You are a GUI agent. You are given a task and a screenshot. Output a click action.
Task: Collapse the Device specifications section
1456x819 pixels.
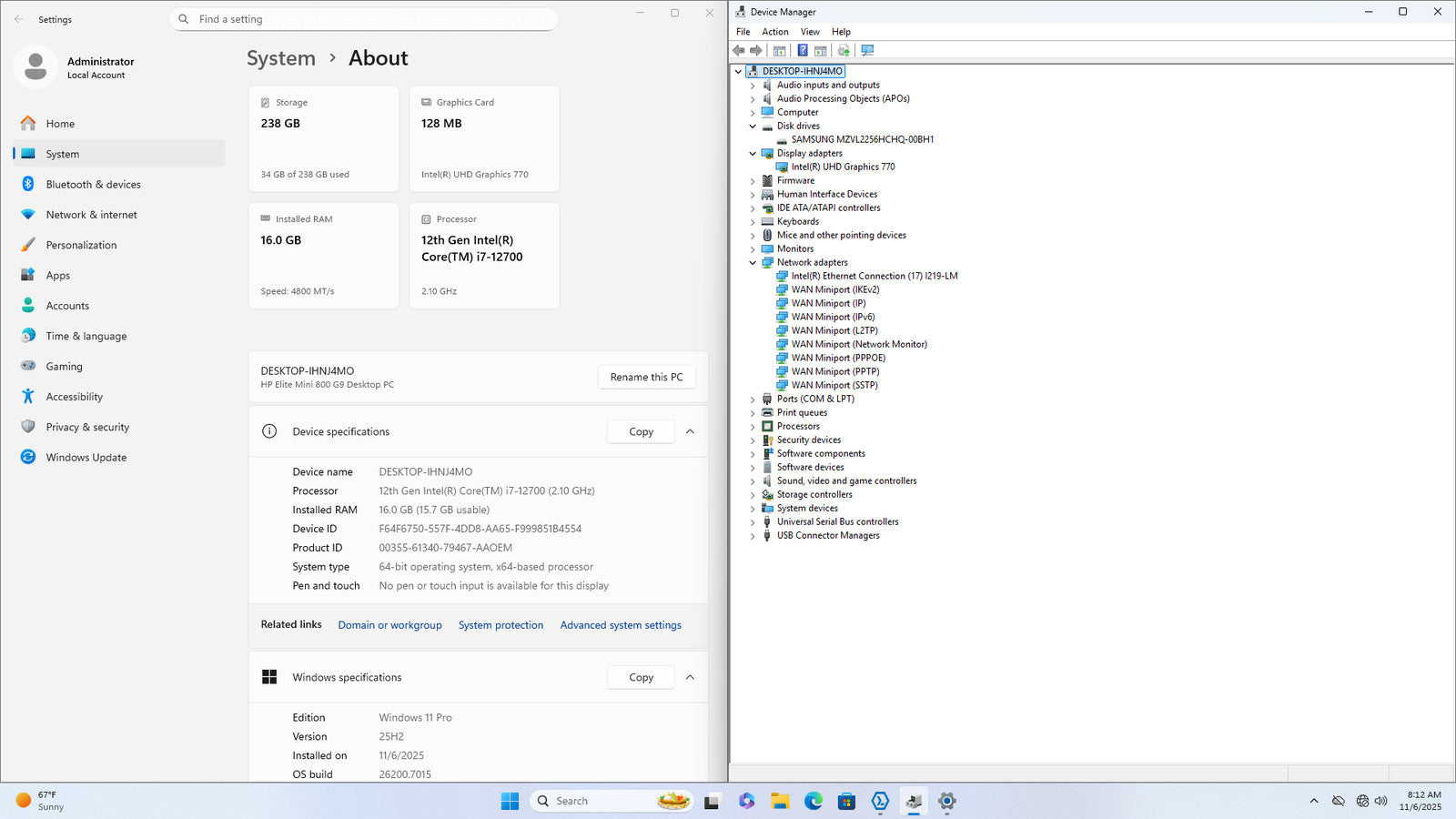690,432
